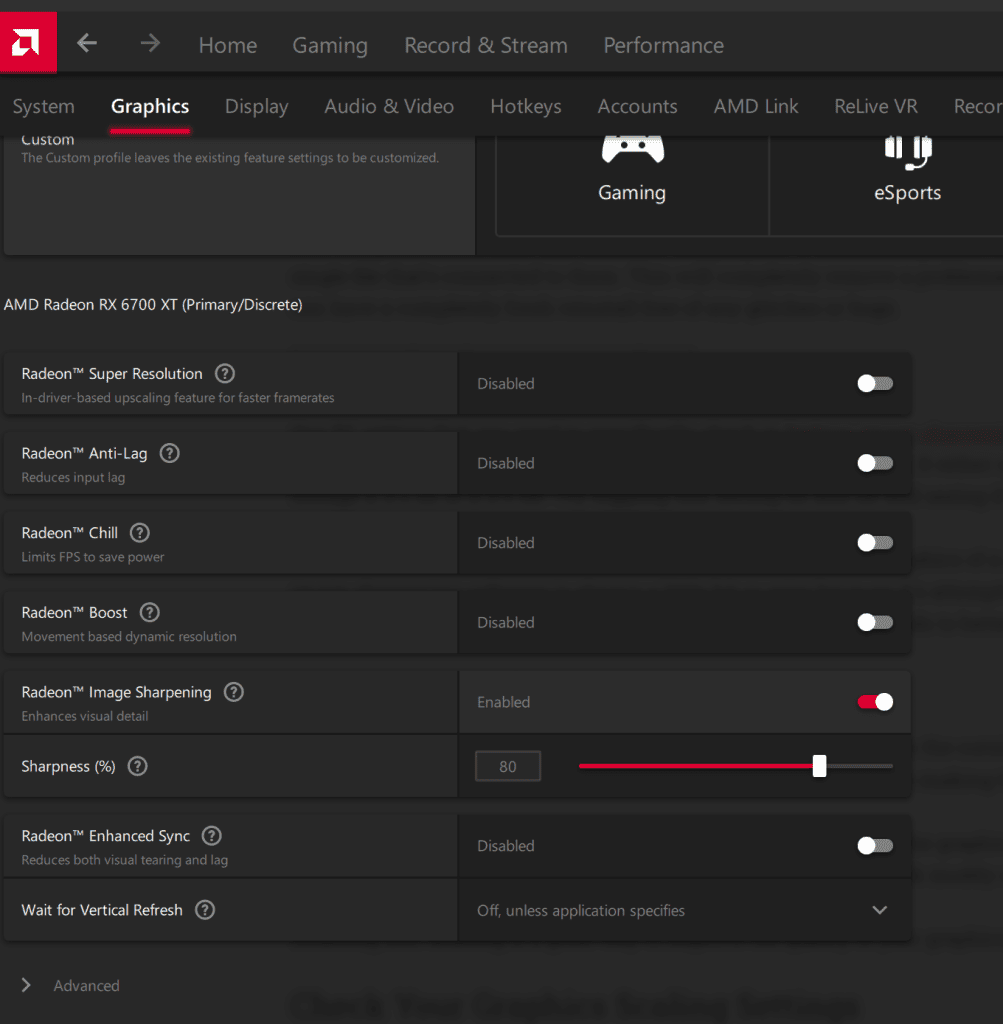Click the Radeon Chill label
This screenshot has height=1024, width=1003.
pos(69,533)
